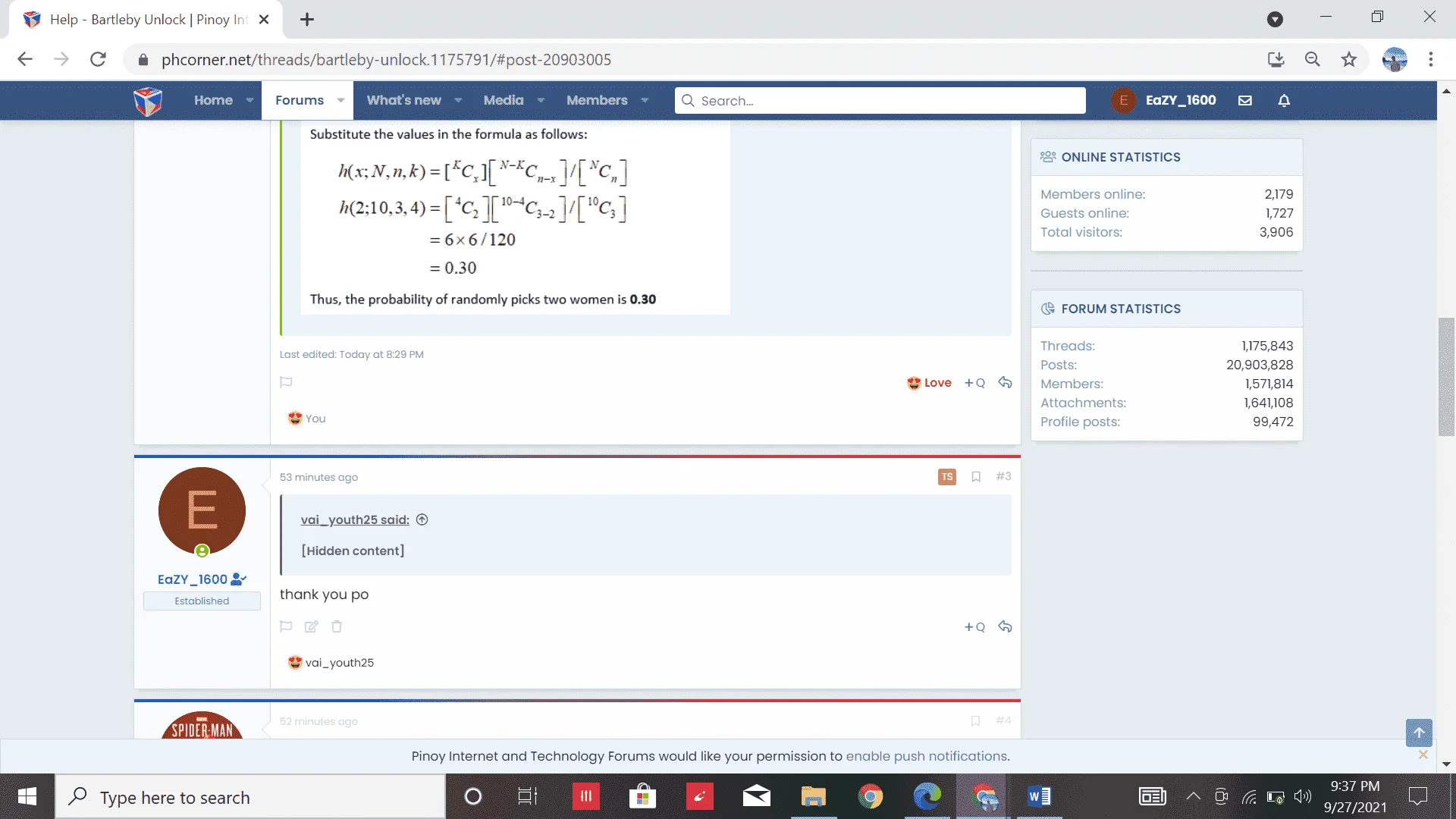
Task: Click zoom magnifier in address bar
Action: [1313, 59]
